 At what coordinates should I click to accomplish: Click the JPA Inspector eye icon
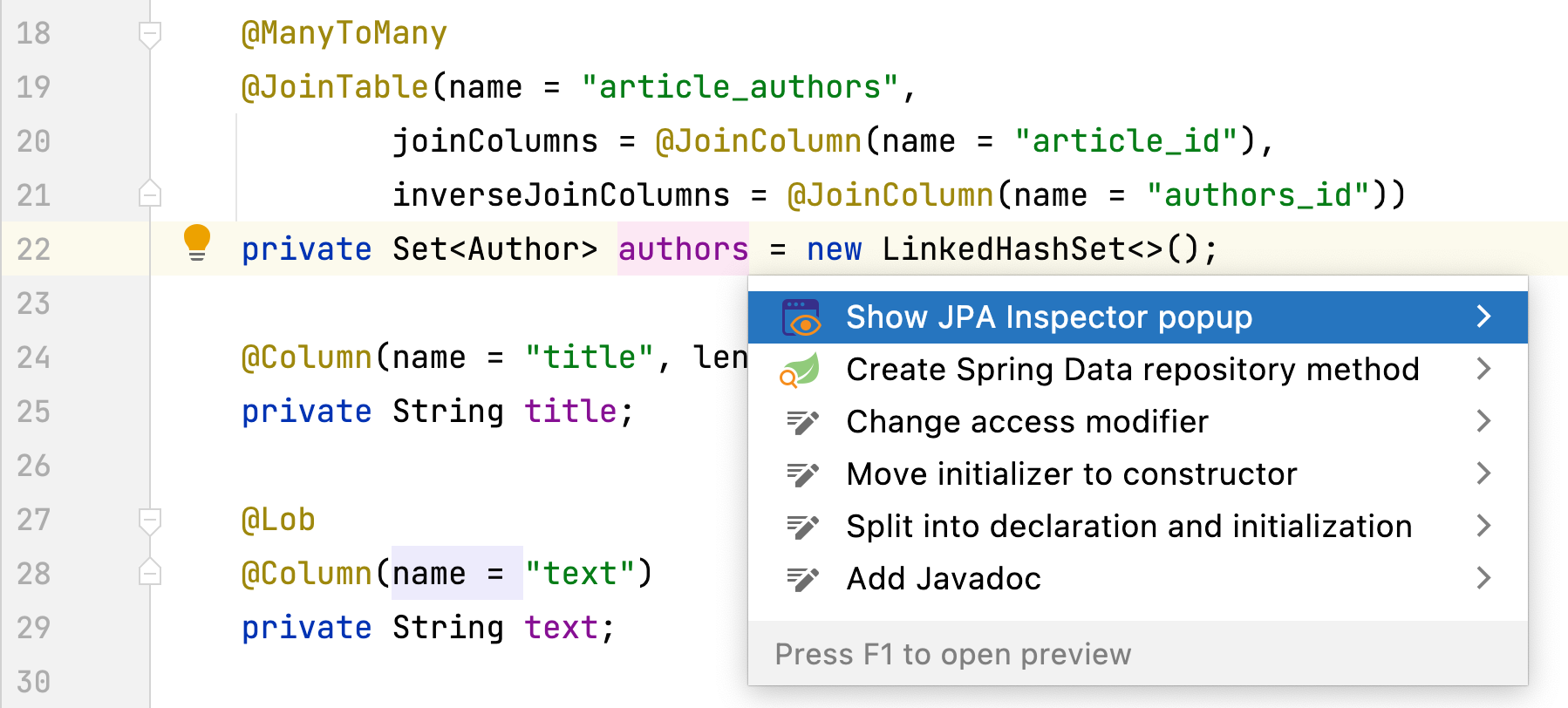tap(801, 317)
